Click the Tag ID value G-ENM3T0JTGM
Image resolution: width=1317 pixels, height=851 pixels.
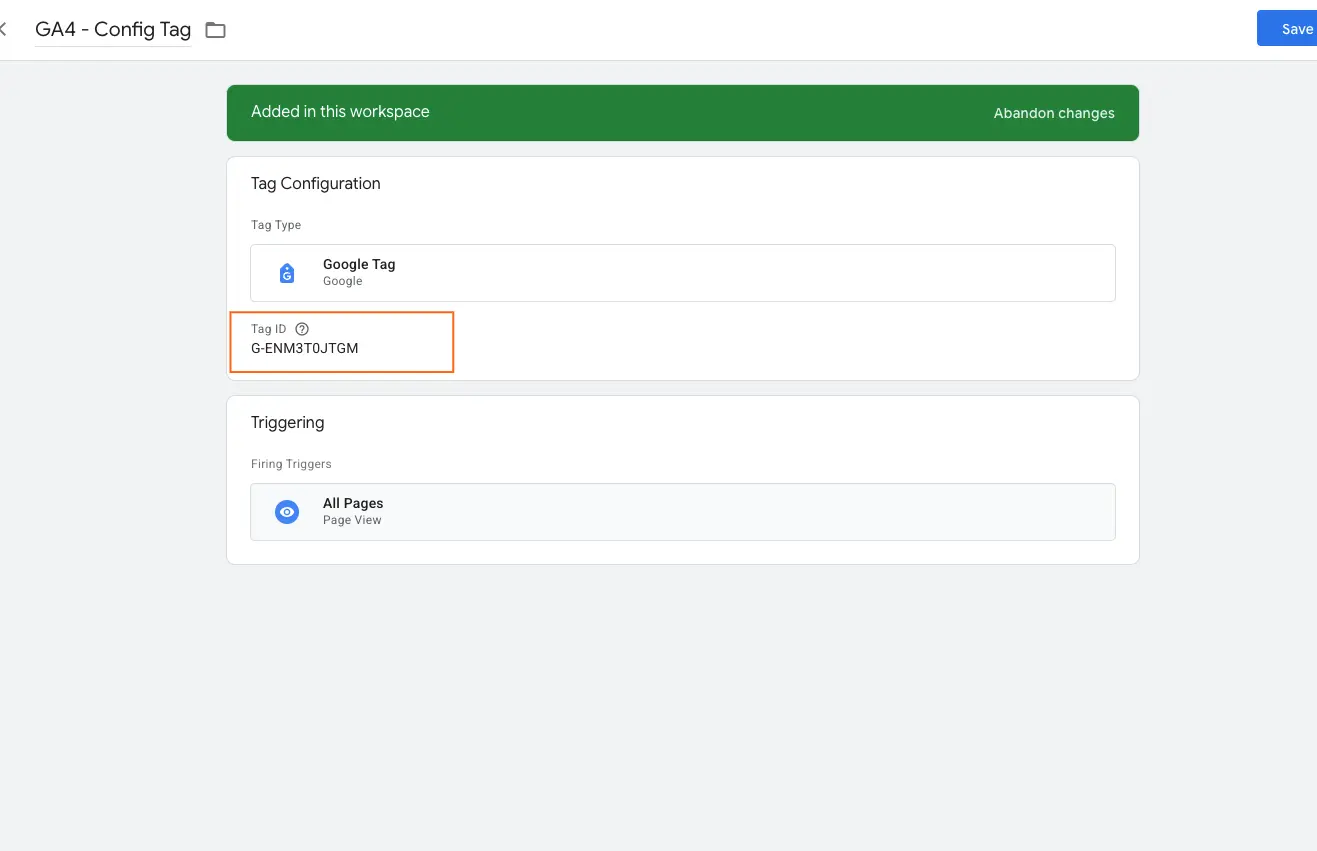[x=305, y=349]
